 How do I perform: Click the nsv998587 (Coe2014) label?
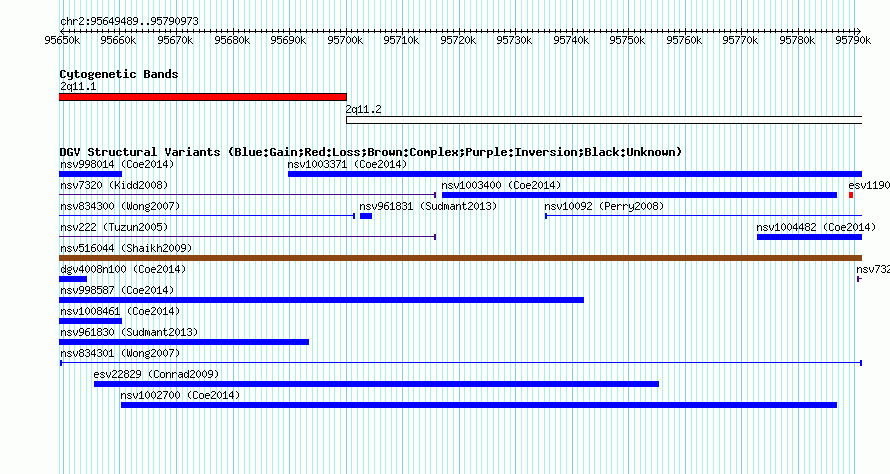coord(117,290)
